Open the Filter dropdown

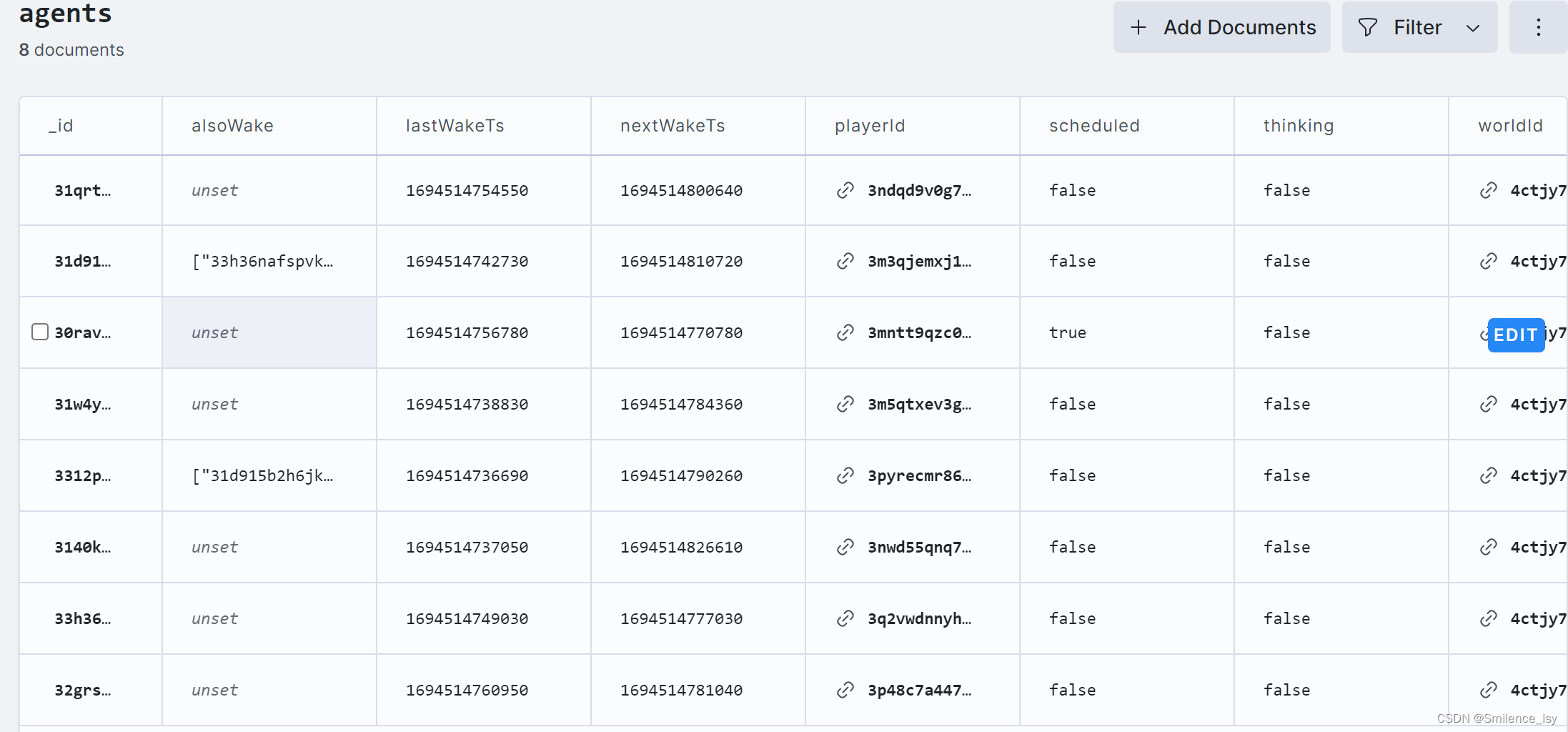[x=1419, y=27]
